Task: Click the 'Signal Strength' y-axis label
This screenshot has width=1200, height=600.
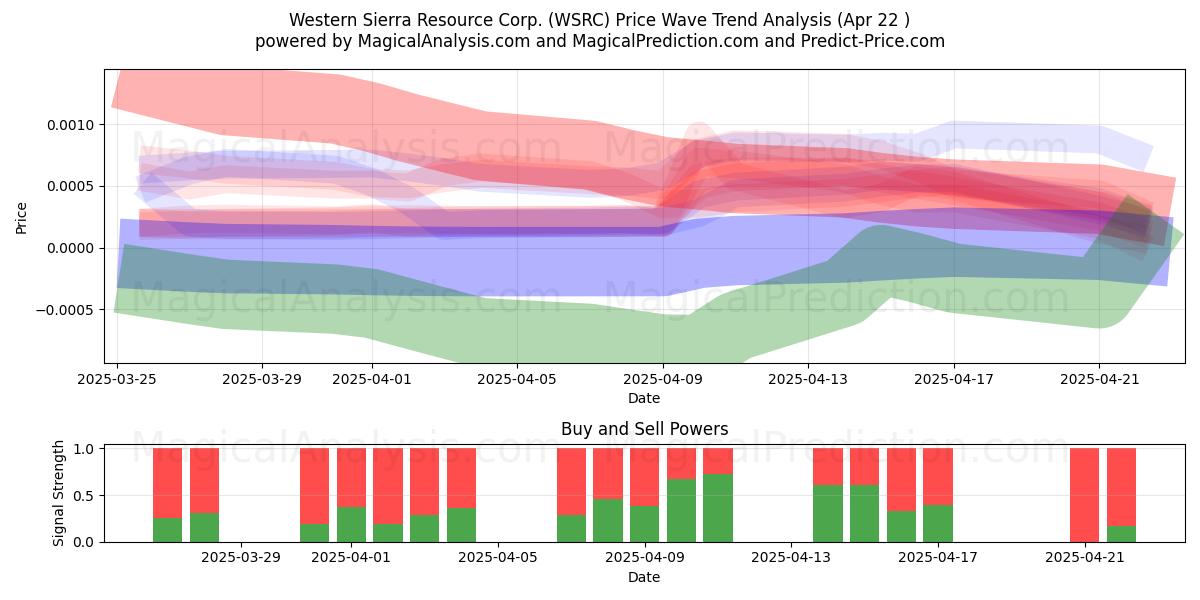Action: 59,493
